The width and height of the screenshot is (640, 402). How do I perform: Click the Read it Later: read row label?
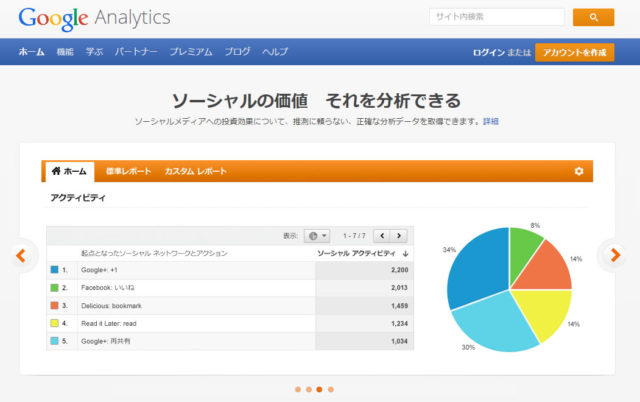click(x=109, y=323)
